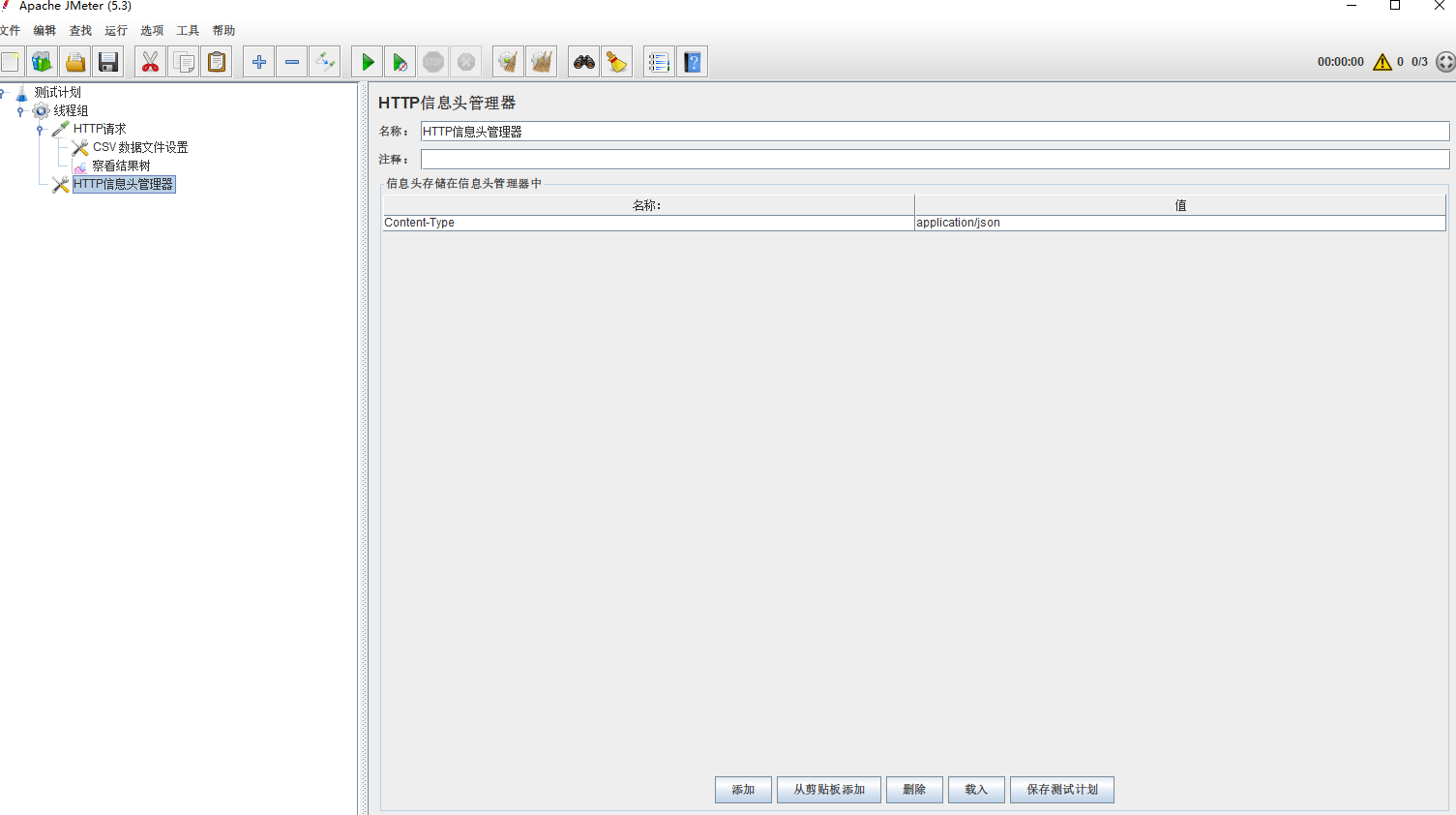
Task: Select the Content-Type name cell
Action: tap(648, 223)
